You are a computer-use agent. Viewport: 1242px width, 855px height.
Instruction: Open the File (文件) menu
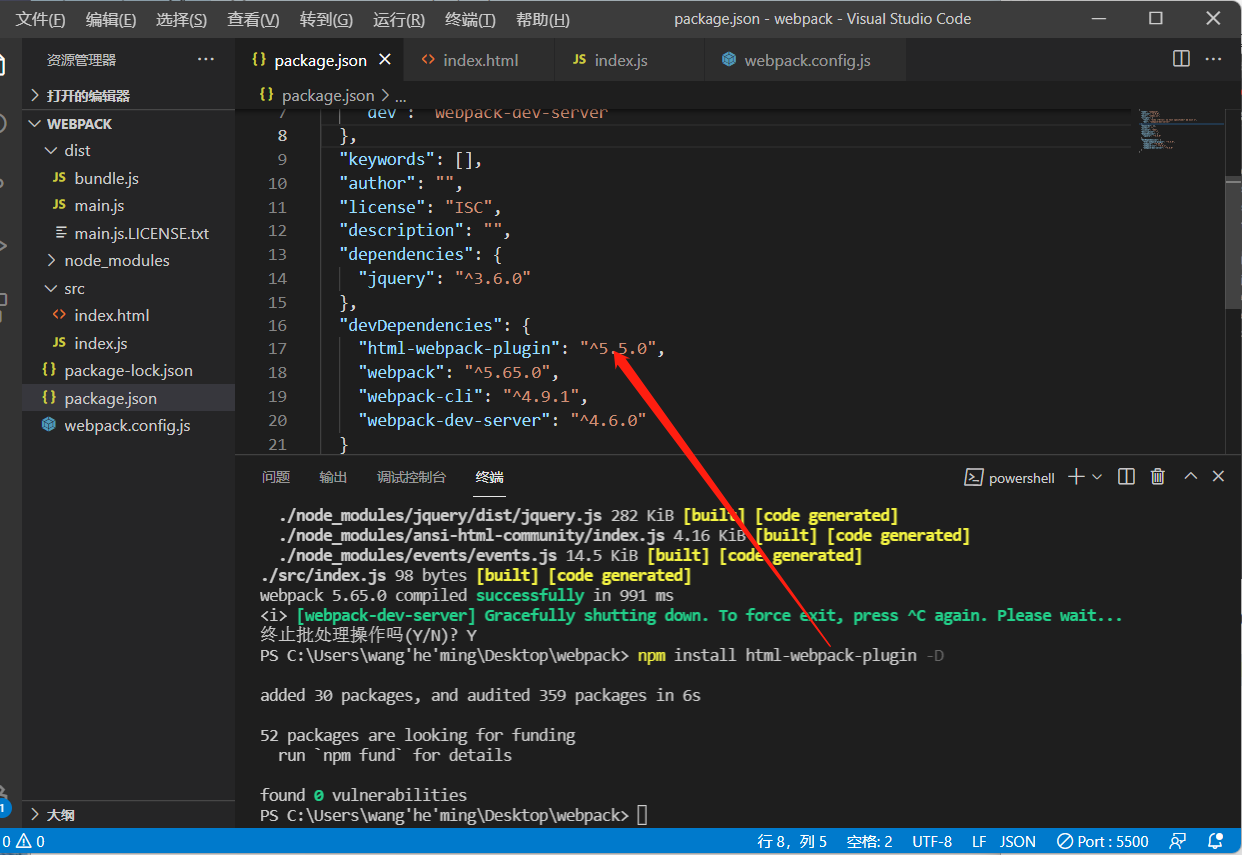coord(41,20)
